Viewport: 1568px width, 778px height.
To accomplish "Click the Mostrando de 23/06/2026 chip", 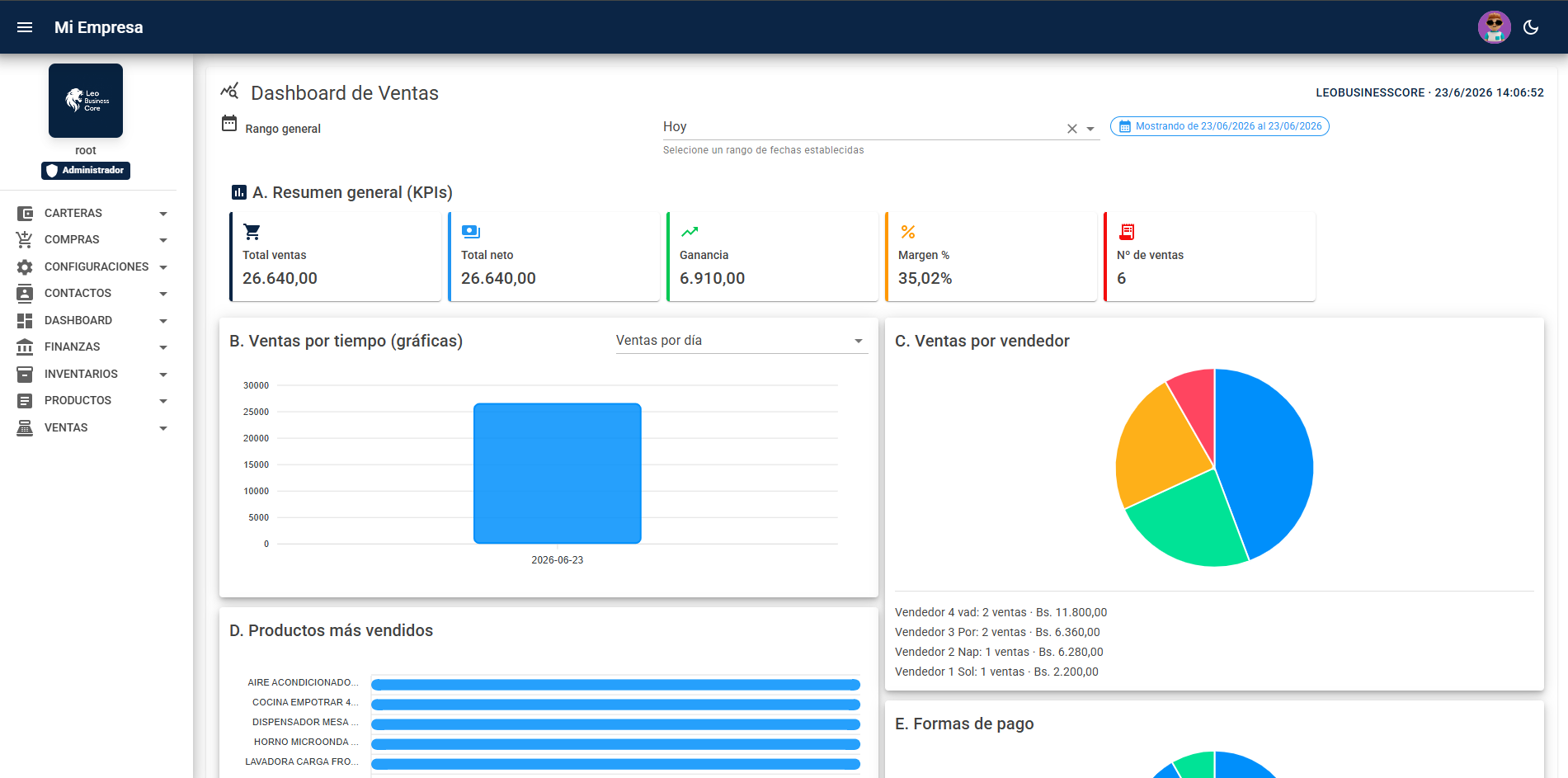I will 1219,126.
